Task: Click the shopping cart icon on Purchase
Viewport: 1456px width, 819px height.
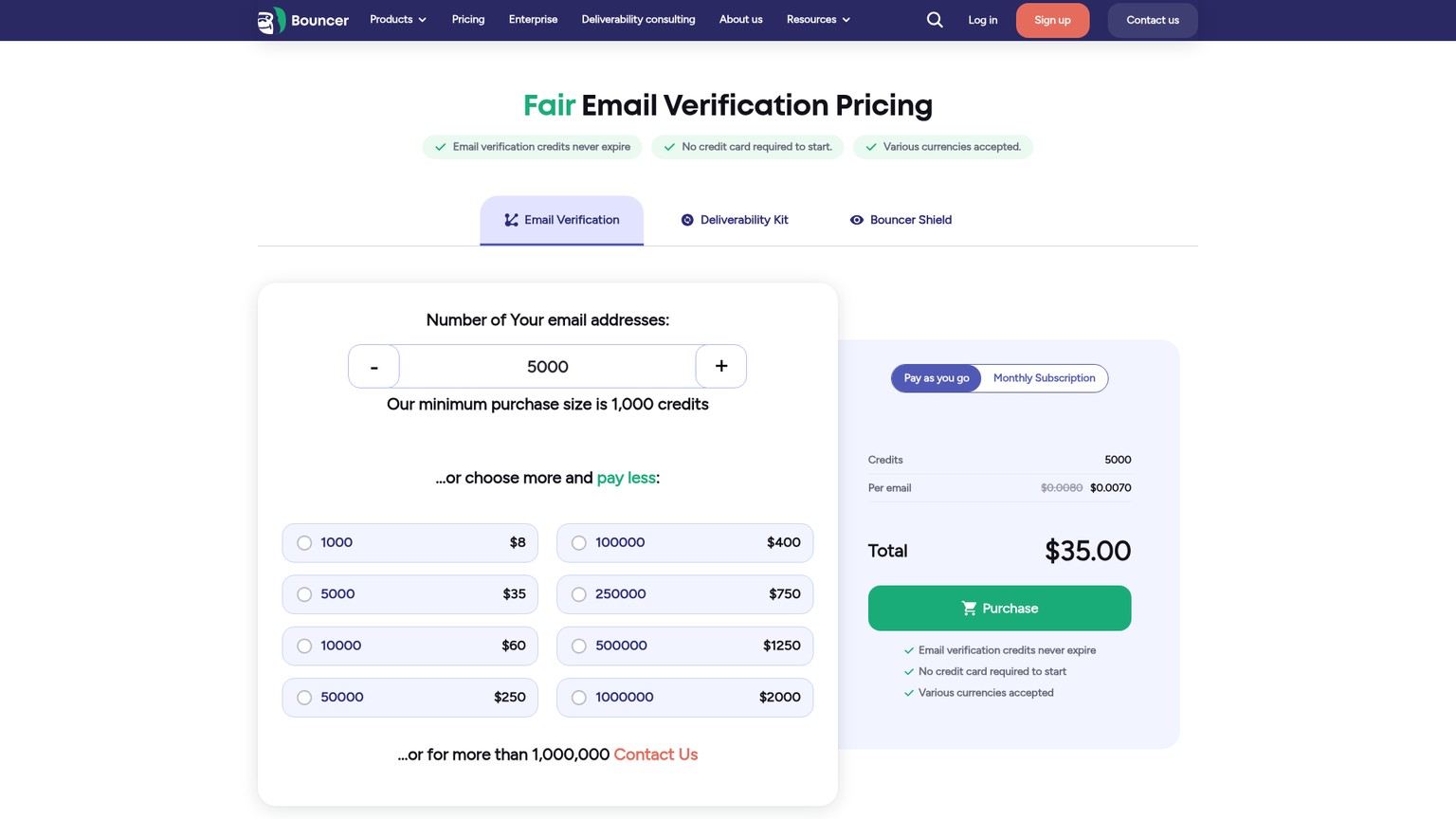Action: [969, 609]
